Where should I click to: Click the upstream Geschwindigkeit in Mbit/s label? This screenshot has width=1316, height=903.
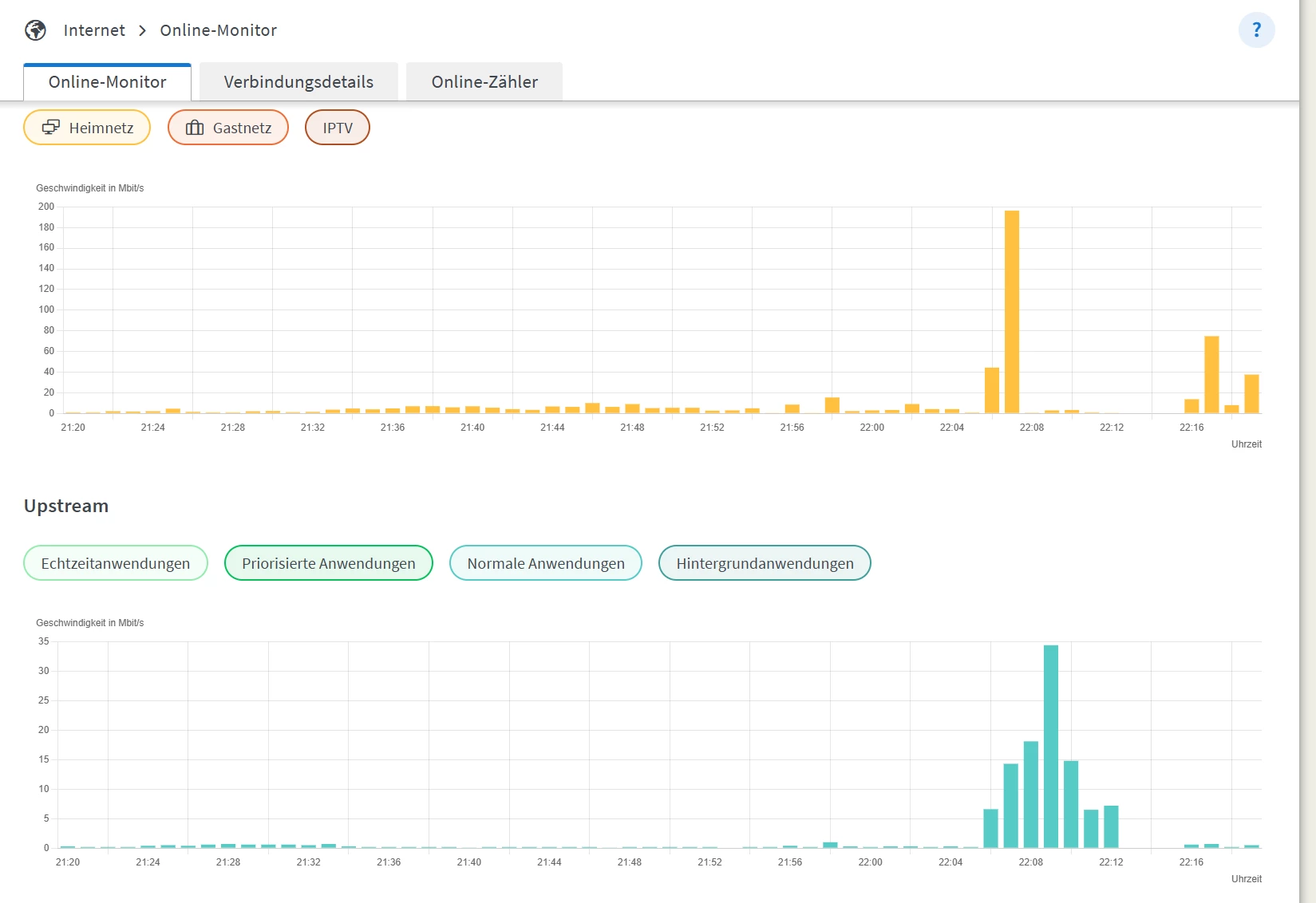[90, 623]
